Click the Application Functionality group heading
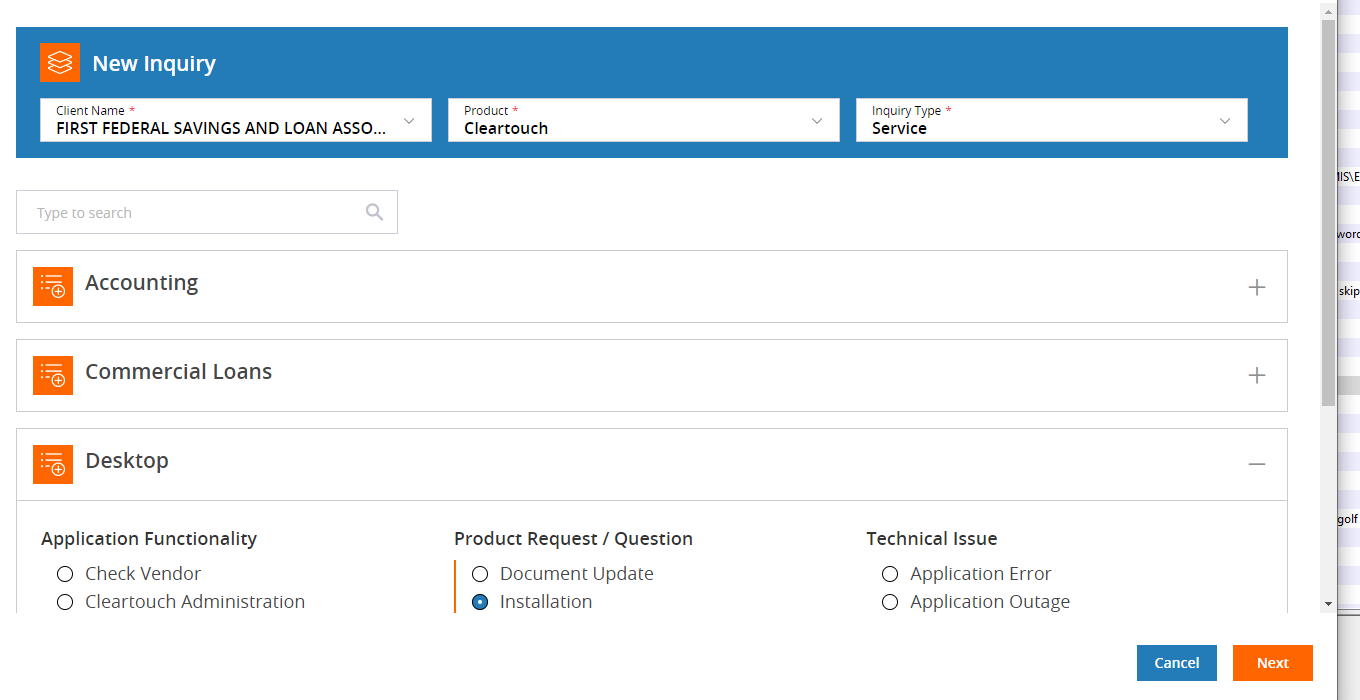The image size is (1360, 700). click(x=149, y=539)
